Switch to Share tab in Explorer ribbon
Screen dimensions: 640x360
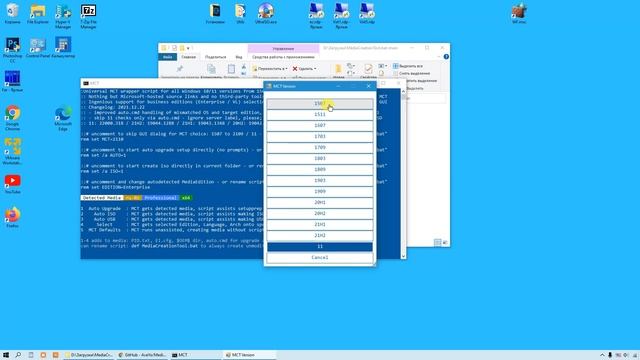(x=216, y=57)
